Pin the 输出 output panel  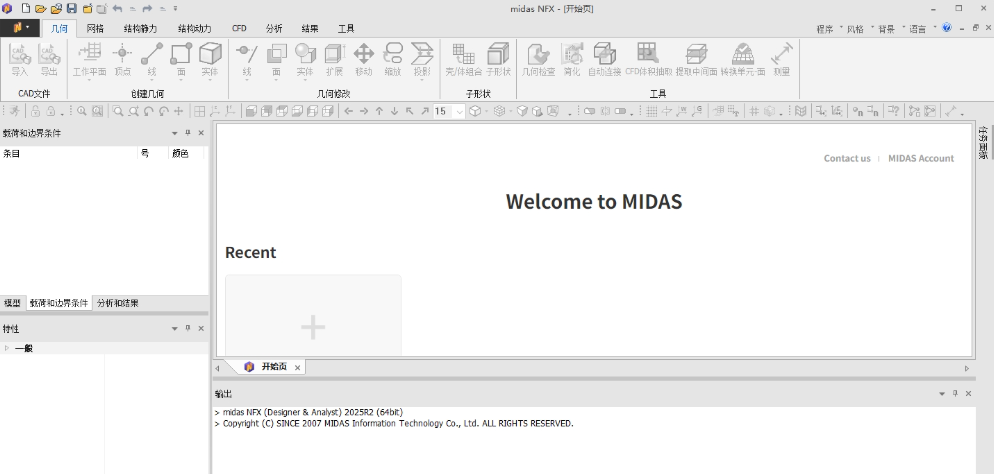(x=955, y=394)
